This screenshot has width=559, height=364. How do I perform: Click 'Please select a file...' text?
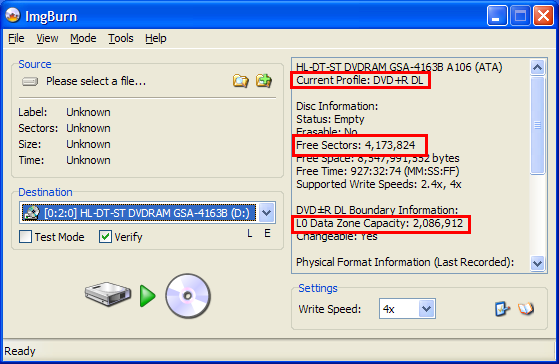pyautogui.click(x=96, y=81)
